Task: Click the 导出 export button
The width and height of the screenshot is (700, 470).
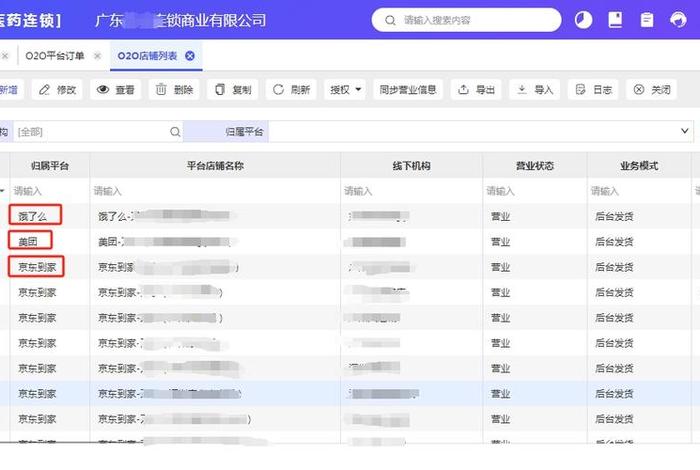Action: tap(476, 90)
